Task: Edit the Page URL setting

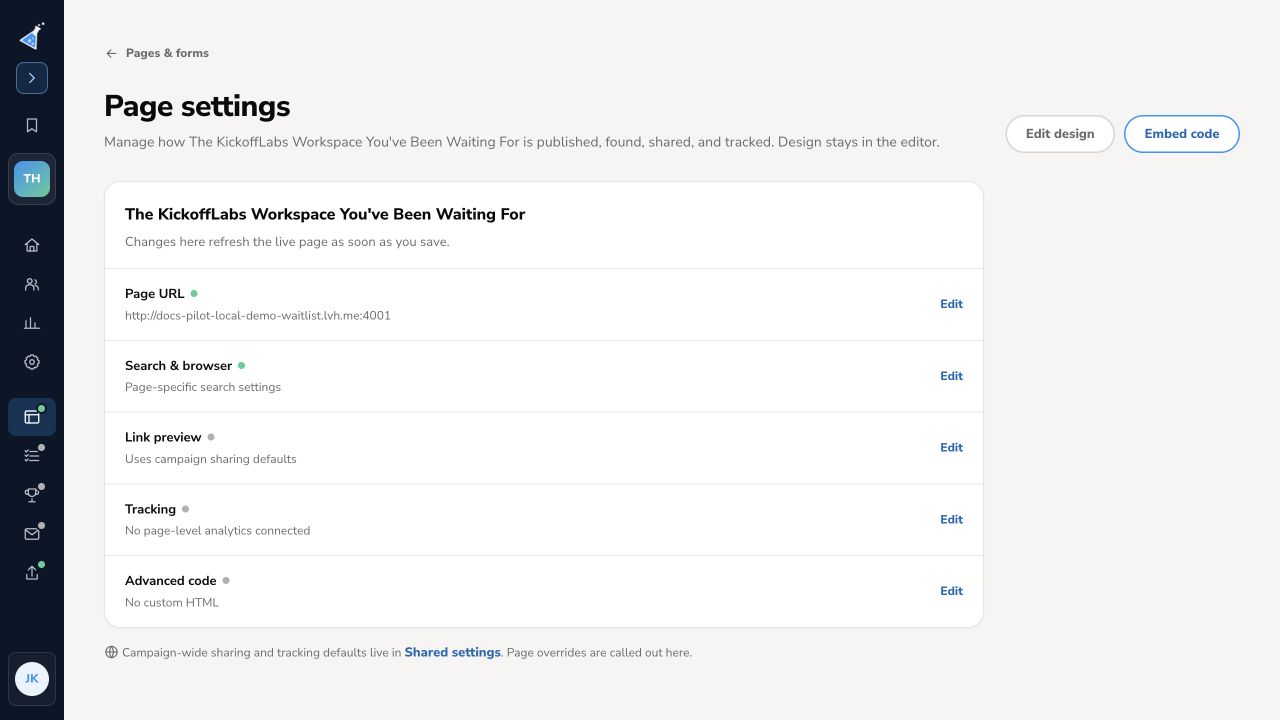Action: 951,304
